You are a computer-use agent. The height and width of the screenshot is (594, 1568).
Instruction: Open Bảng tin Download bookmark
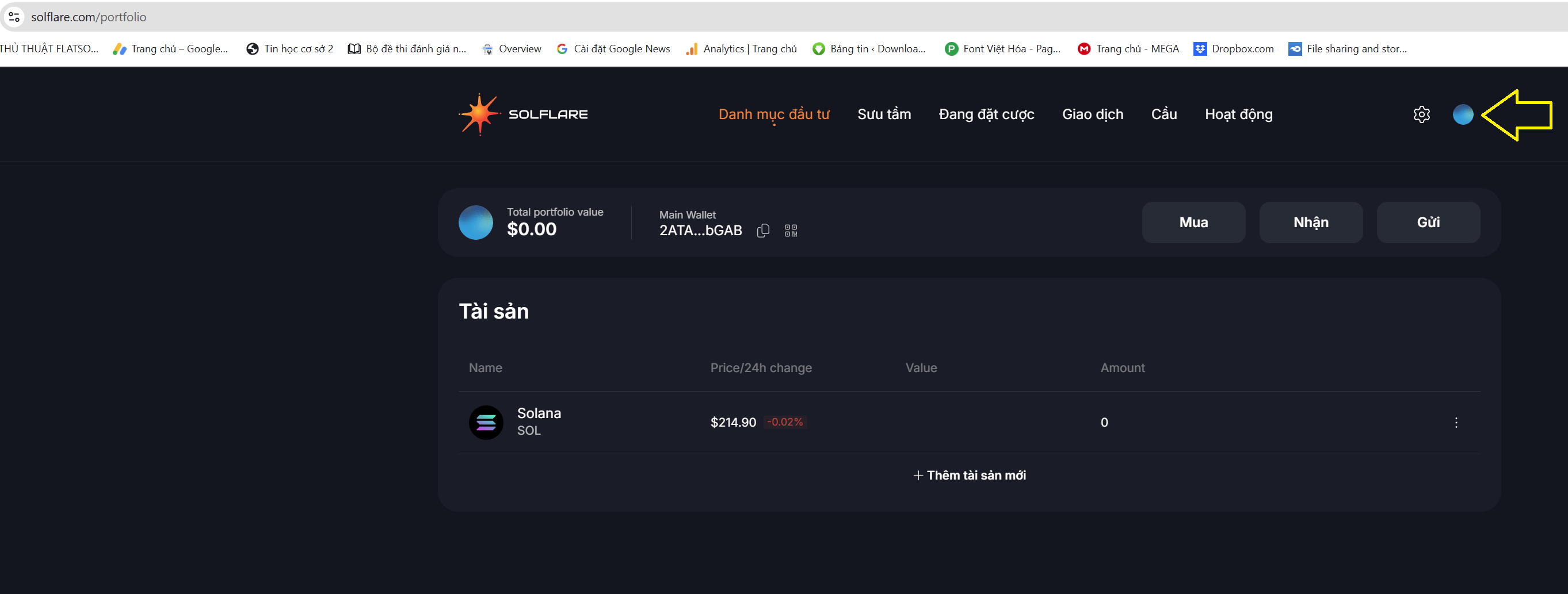tap(869, 49)
